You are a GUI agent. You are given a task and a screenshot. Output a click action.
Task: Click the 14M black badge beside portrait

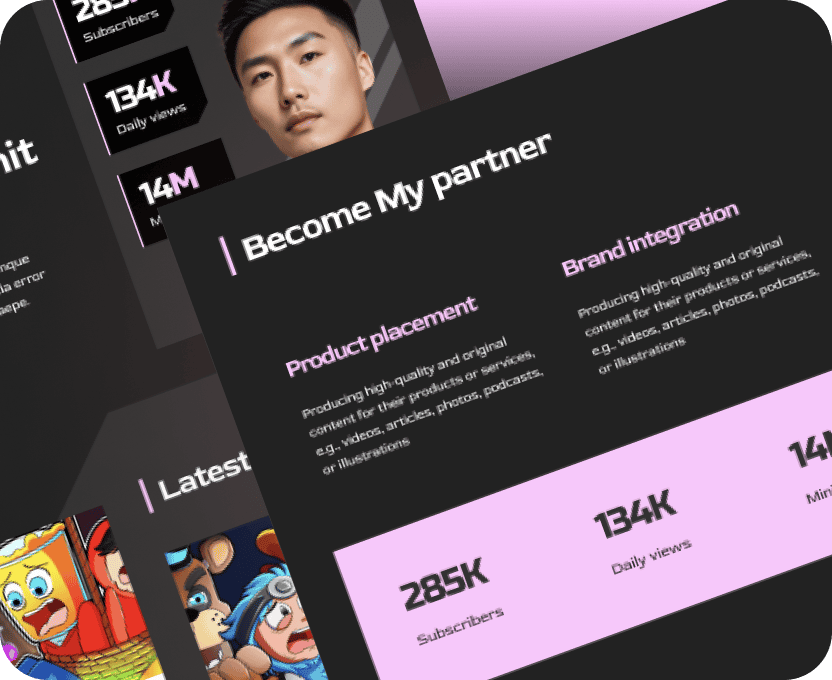170,188
